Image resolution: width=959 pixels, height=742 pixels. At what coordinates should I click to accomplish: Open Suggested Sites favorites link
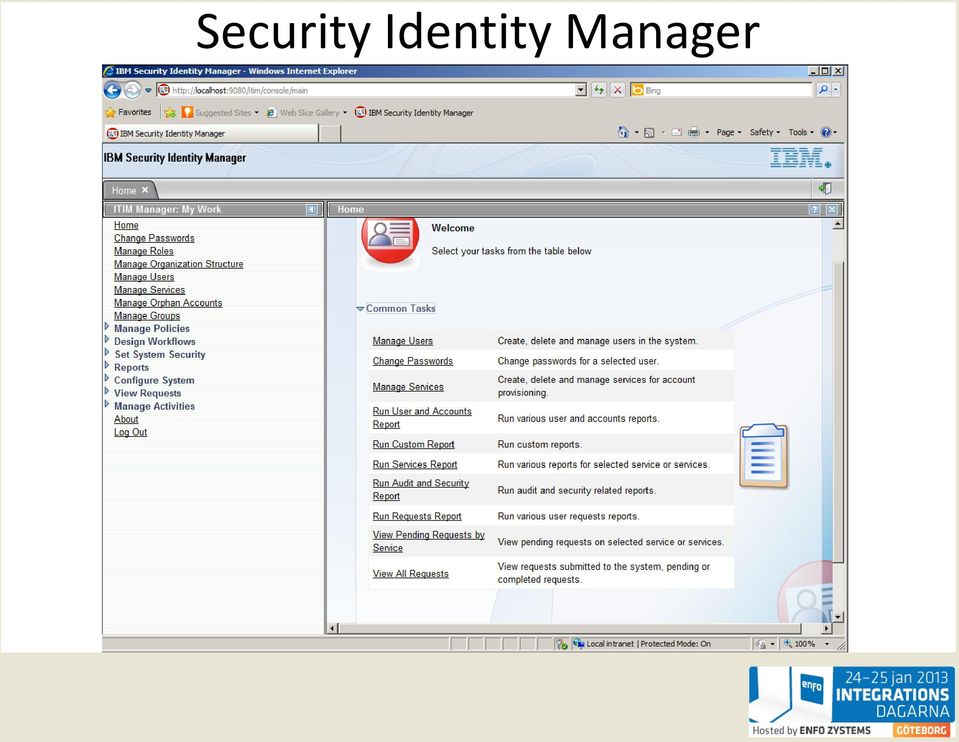click(x=220, y=113)
